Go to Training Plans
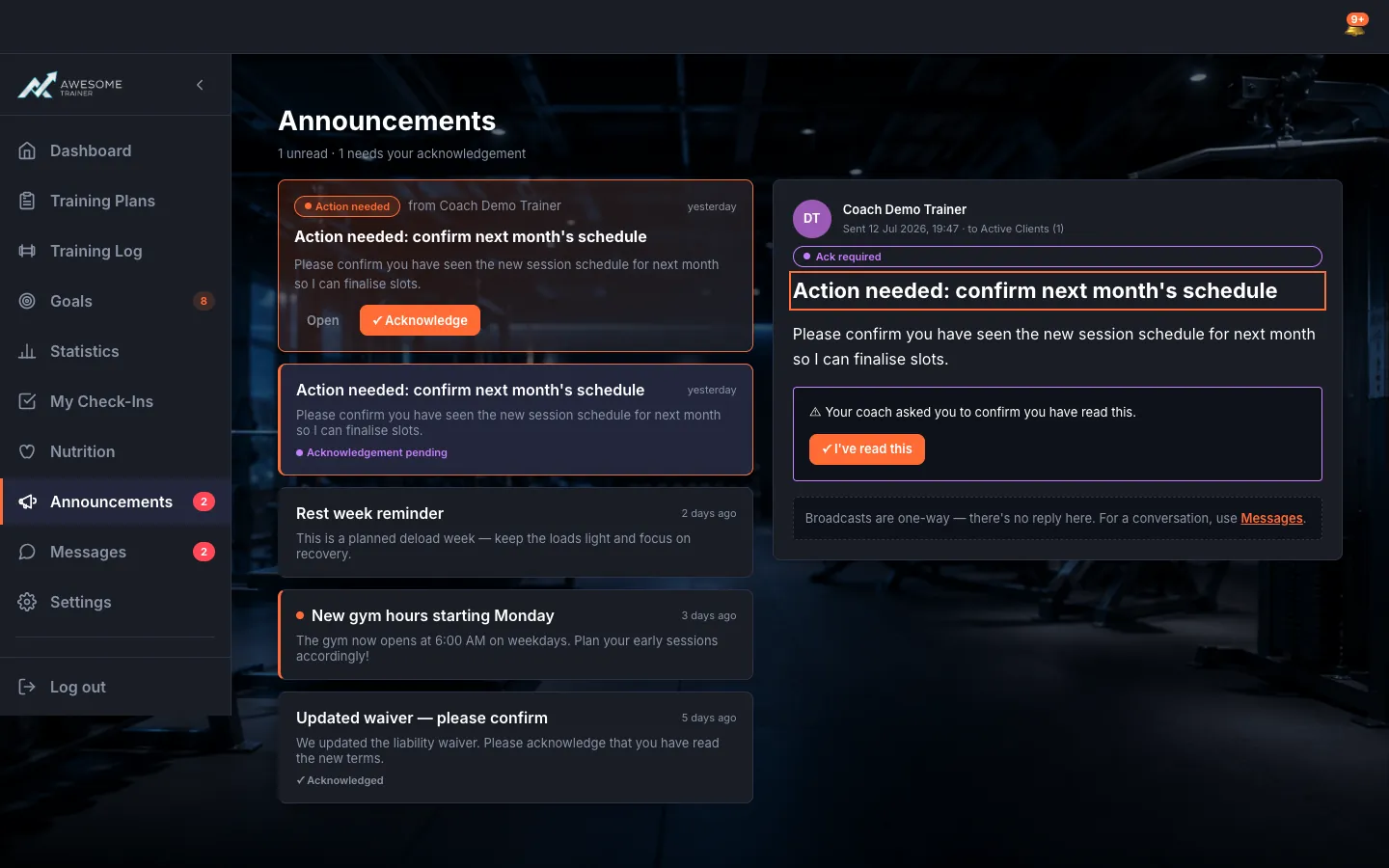This screenshot has height=868, width=1389. pyautogui.click(x=116, y=201)
